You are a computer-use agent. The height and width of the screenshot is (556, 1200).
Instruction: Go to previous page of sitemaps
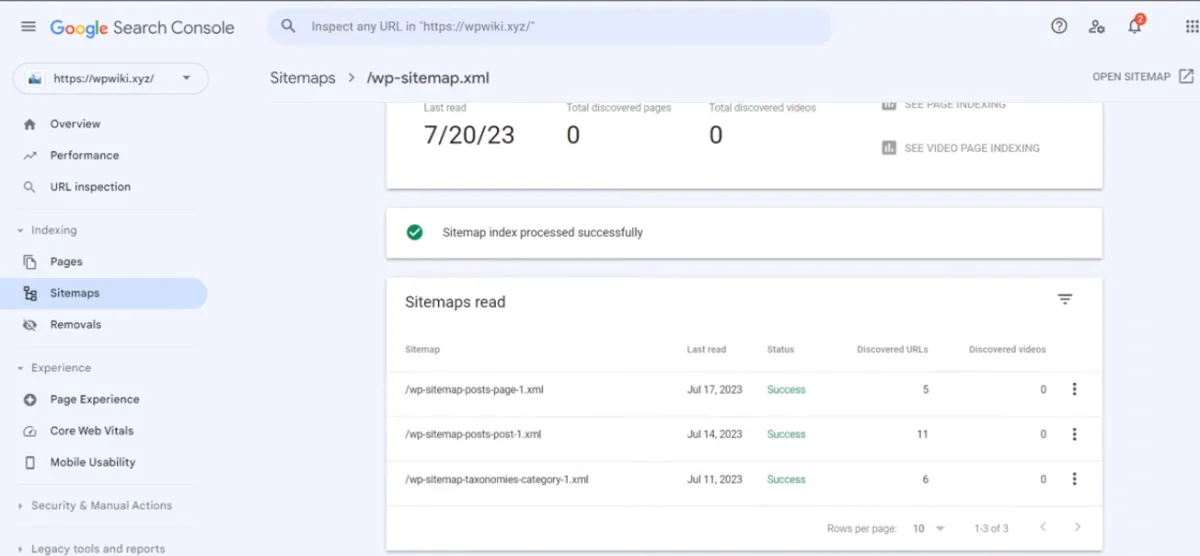point(1043,527)
